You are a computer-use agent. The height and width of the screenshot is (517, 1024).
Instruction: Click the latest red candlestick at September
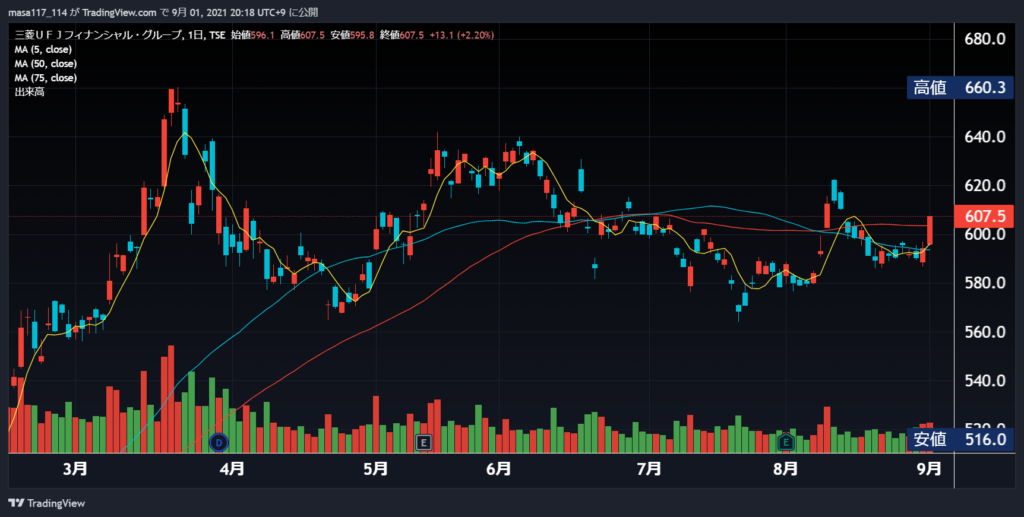pos(929,230)
